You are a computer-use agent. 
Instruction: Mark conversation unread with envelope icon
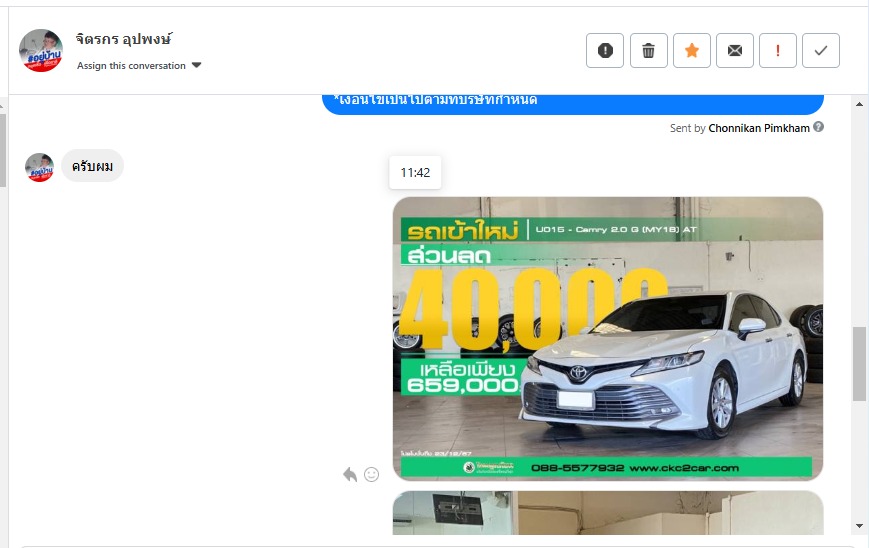(x=734, y=50)
